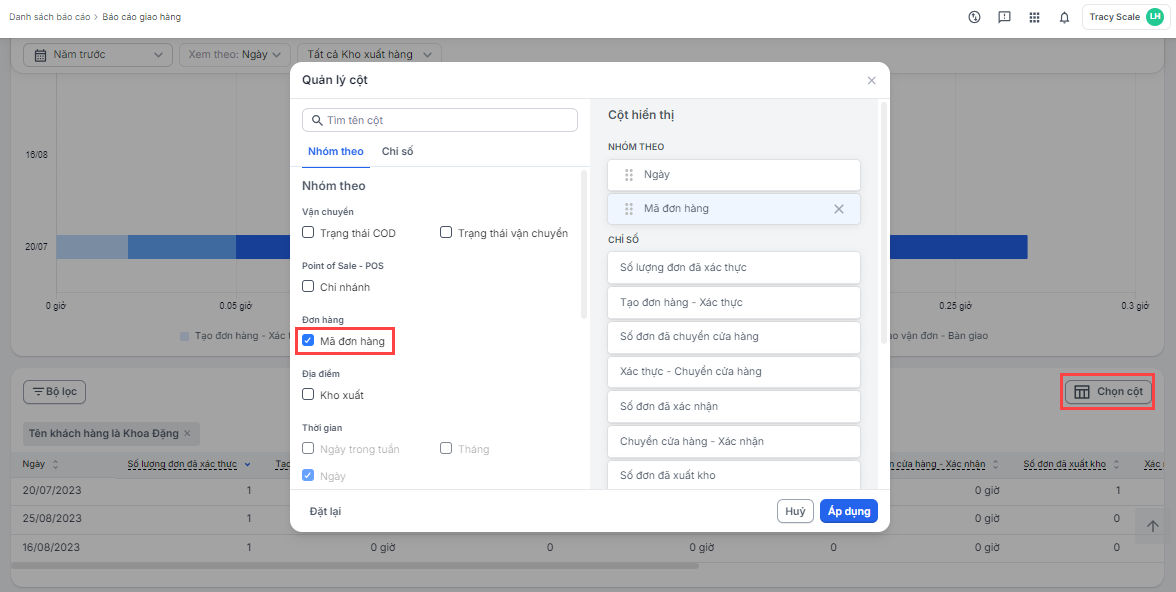Viewport: 1176px width, 592px height.
Task: Uncheck the Mã đơn hàng checkbox
Action: tap(309, 341)
